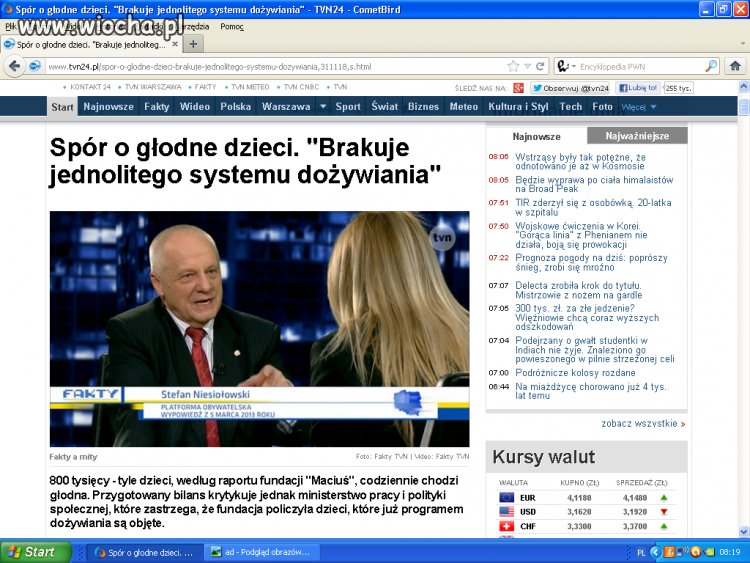This screenshot has height=563, width=750.
Task: Click the PL language indicator in tray
Action: pos(641,552)
